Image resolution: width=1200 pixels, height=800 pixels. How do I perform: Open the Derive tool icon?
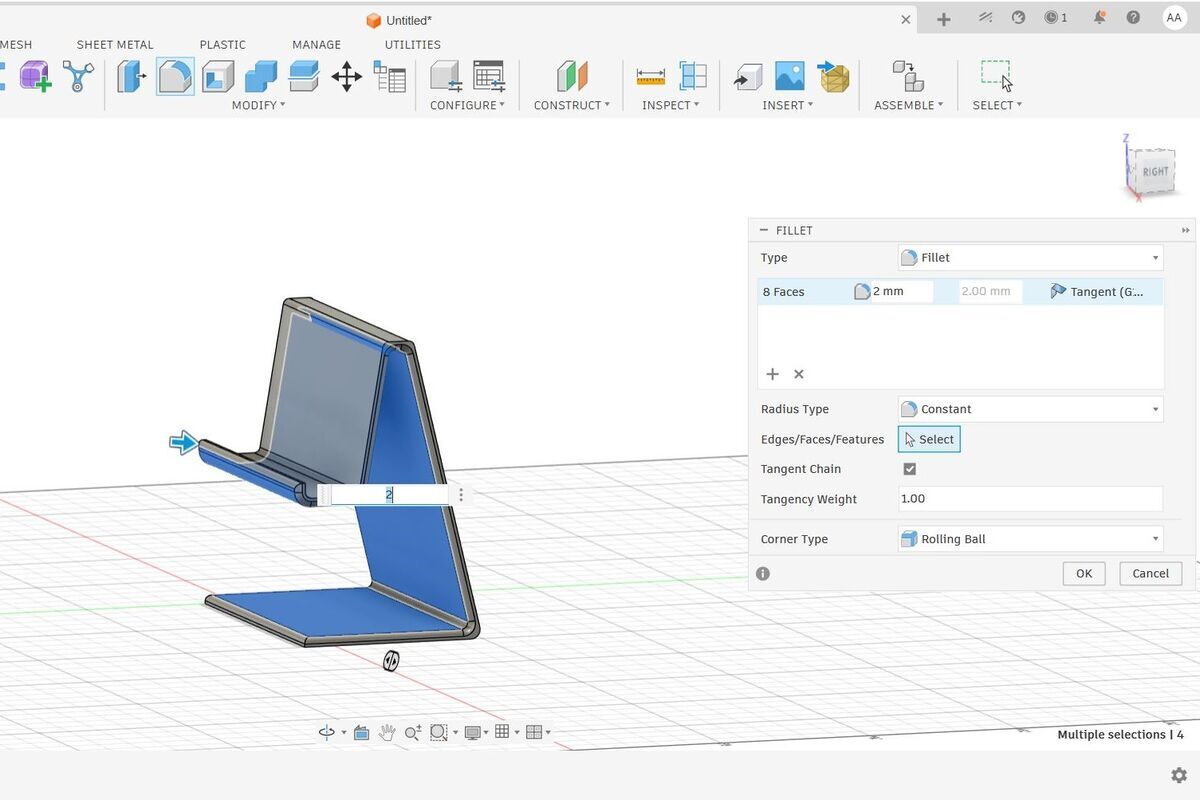coord(78,76)
